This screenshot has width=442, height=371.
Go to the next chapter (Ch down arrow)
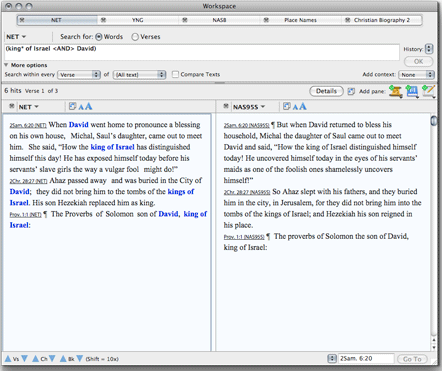point(52,359)
